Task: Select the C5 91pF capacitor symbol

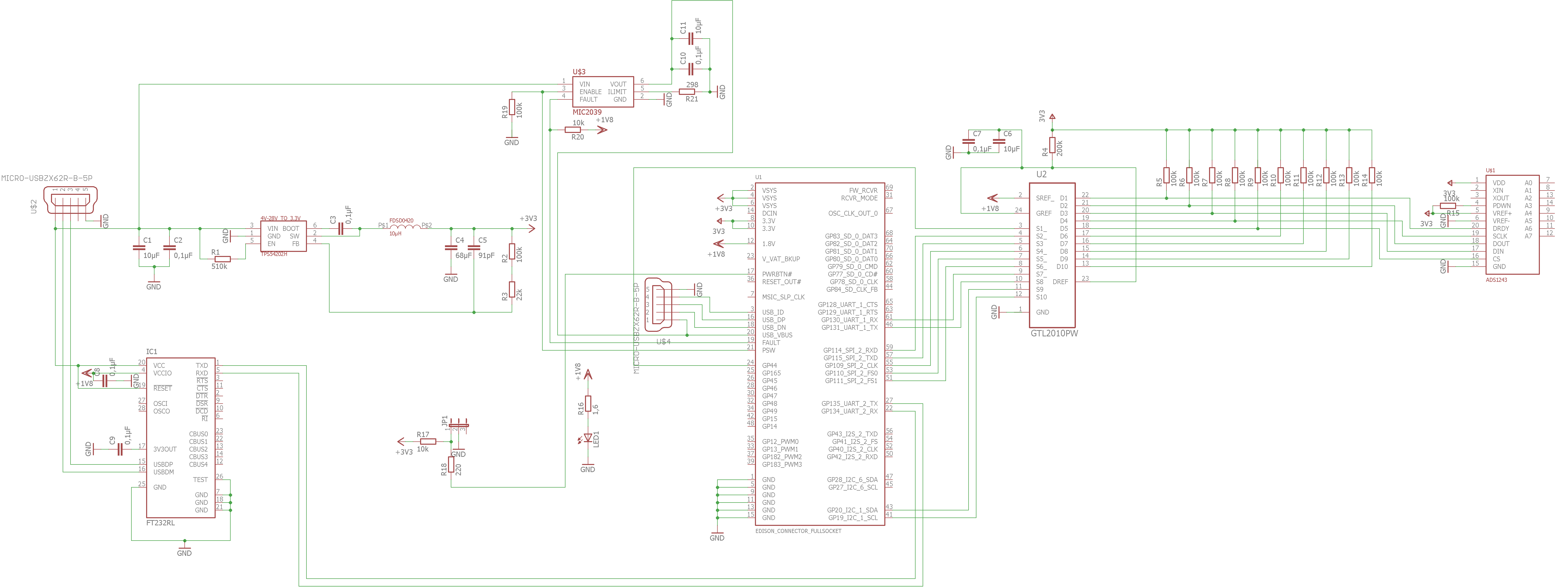Action: (474, 247)
